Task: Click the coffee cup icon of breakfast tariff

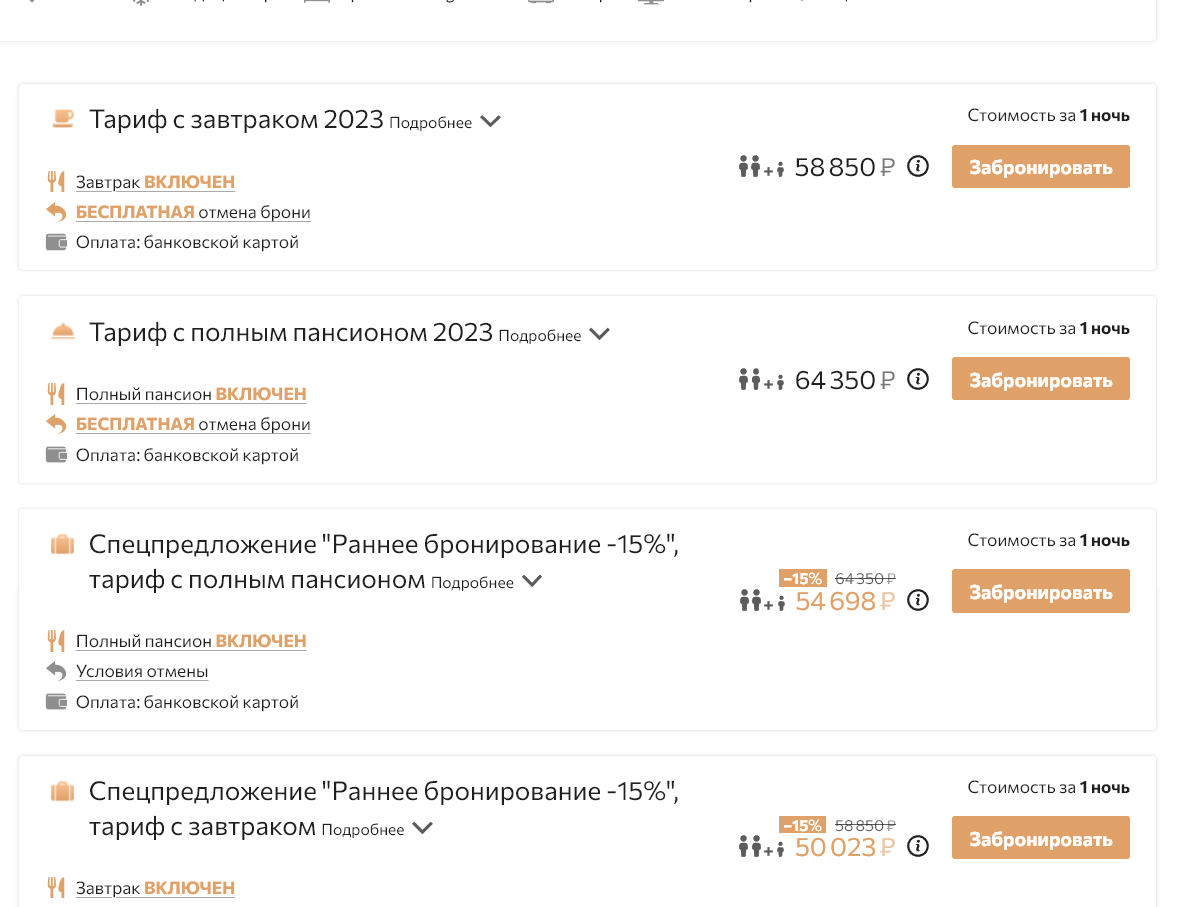Action: coord(63,120)
